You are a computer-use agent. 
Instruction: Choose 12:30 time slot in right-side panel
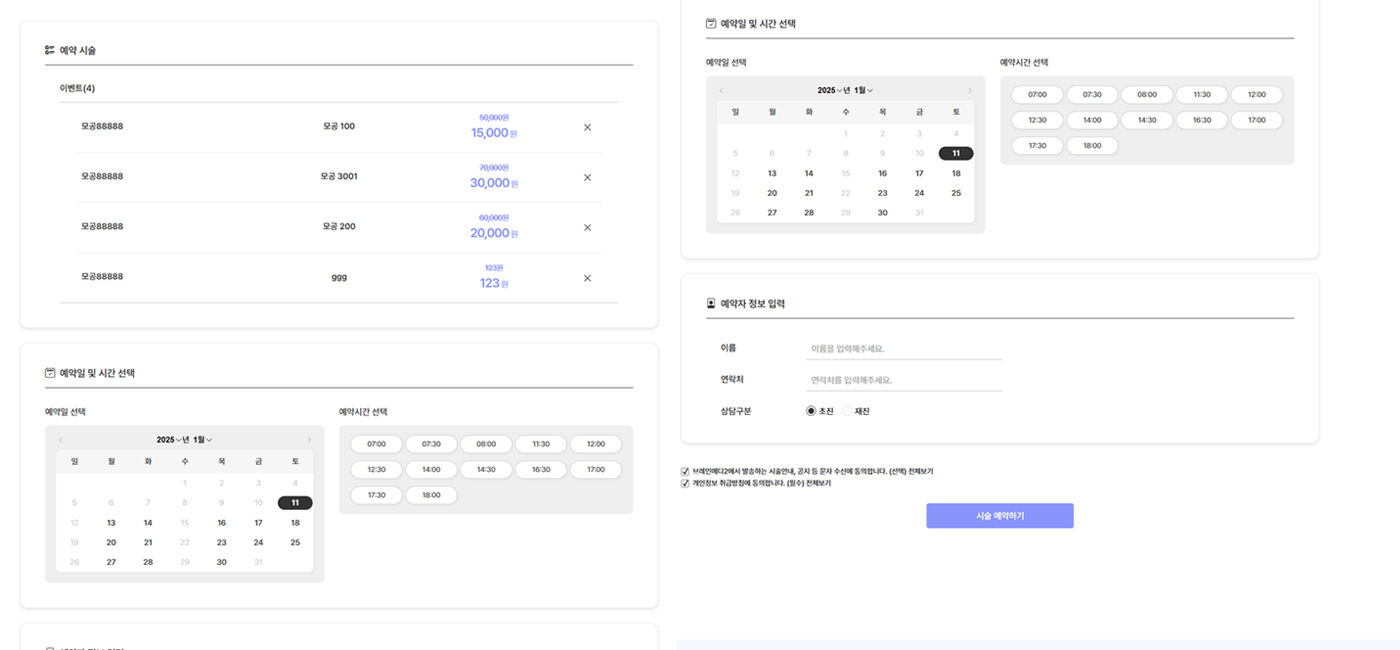click(1037, 120)
